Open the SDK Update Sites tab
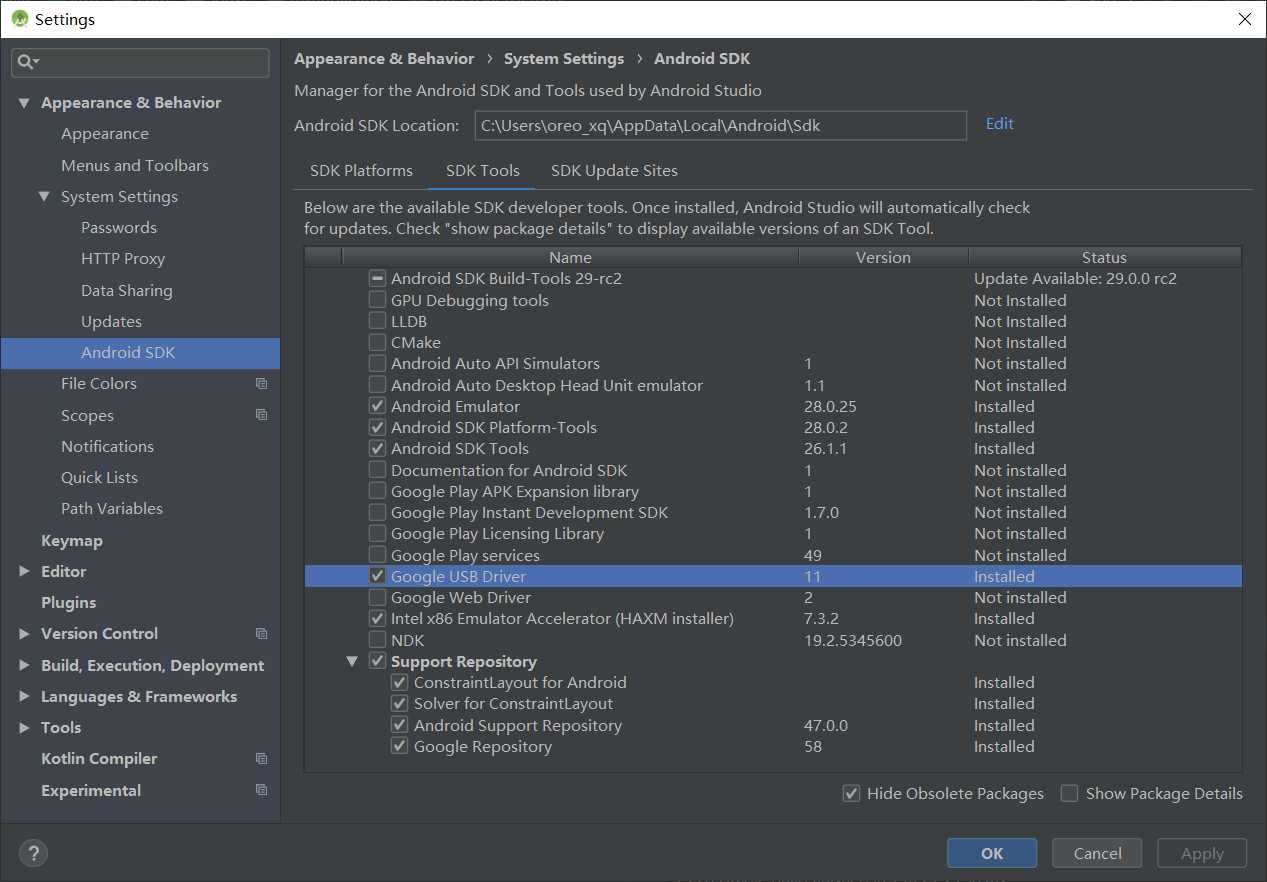 614,171
